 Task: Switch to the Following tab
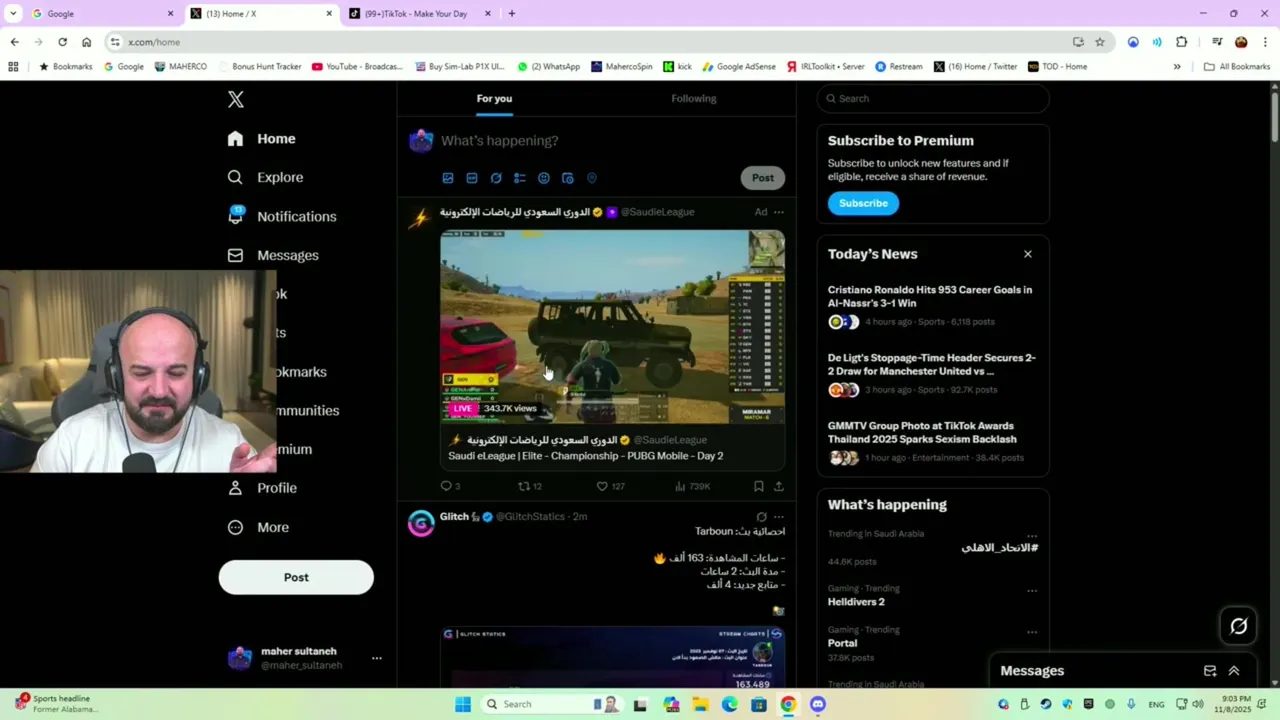(694, 98)
